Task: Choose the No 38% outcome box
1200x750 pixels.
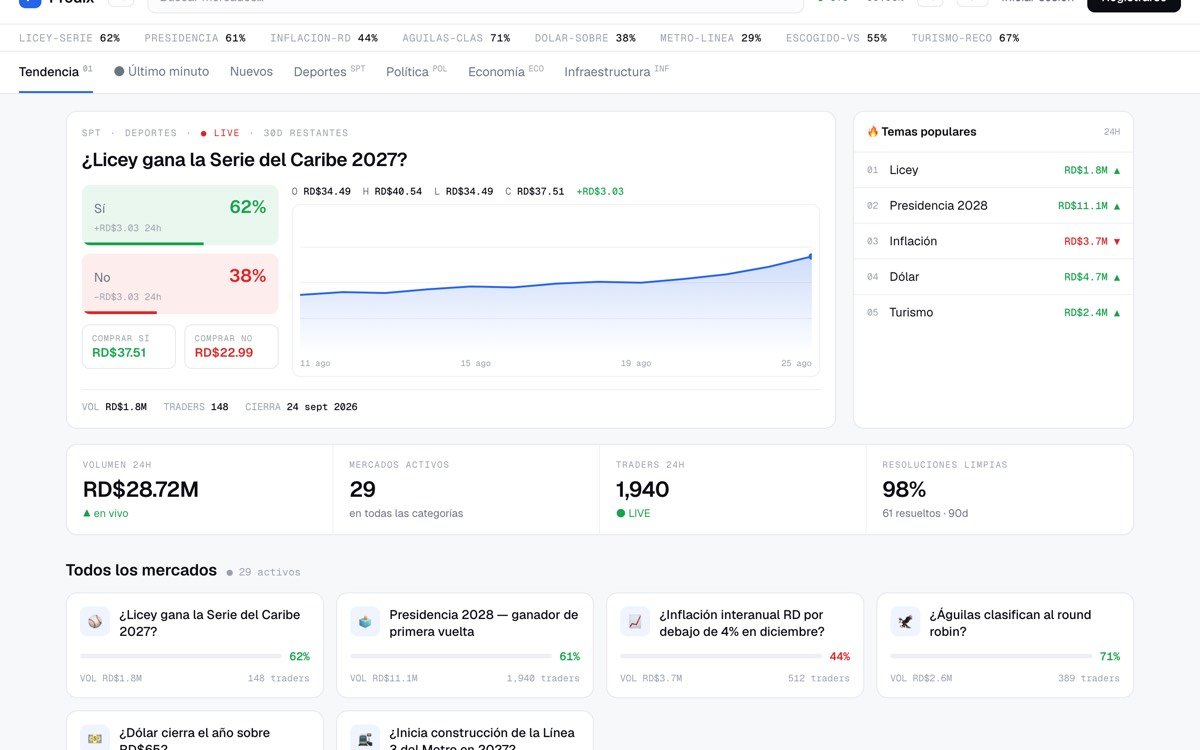Action: click(180, 284)
